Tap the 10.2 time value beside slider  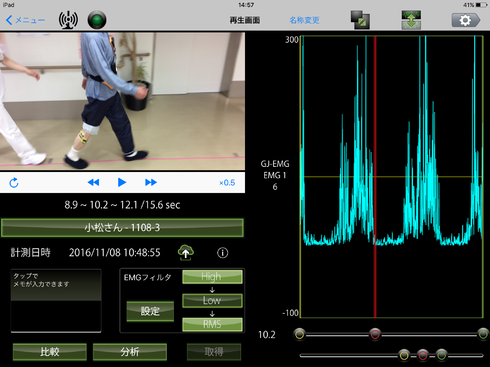click(x=267, y=335)
